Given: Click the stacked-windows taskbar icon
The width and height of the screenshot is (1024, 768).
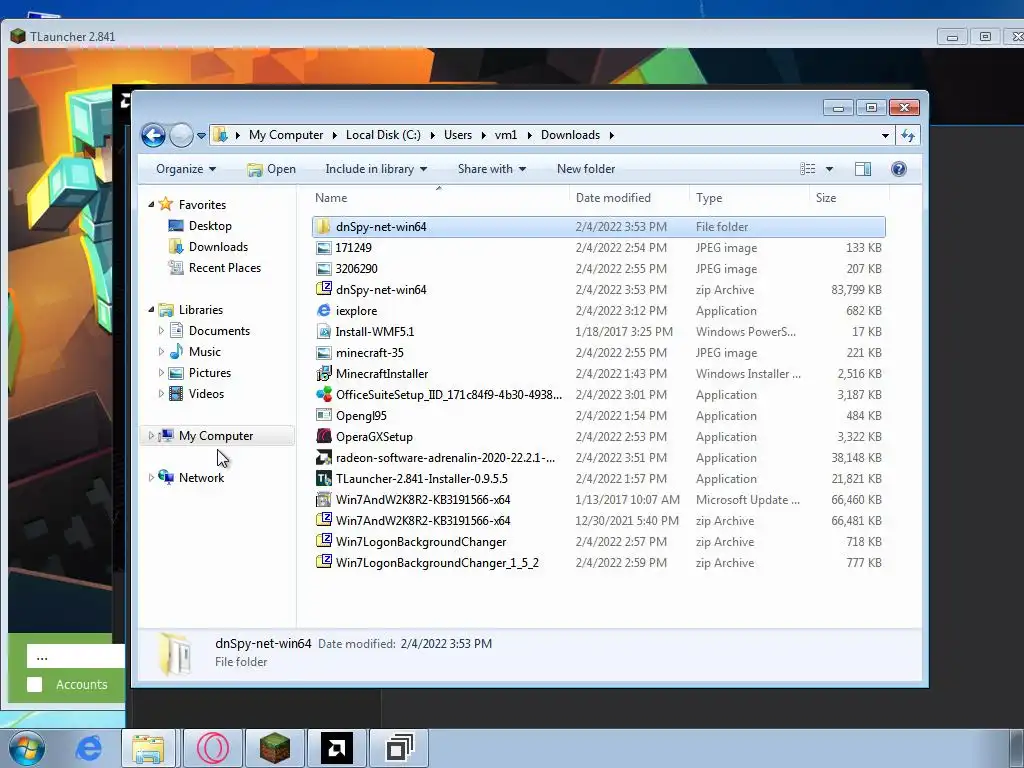Looking at the screenshot, I should (399, 748).
